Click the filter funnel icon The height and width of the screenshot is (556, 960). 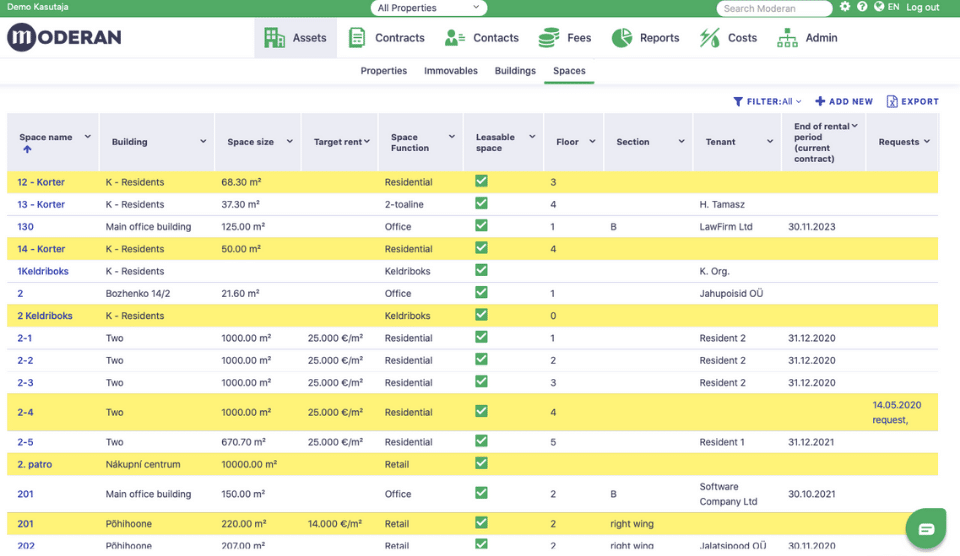click(x=738, y=102)
